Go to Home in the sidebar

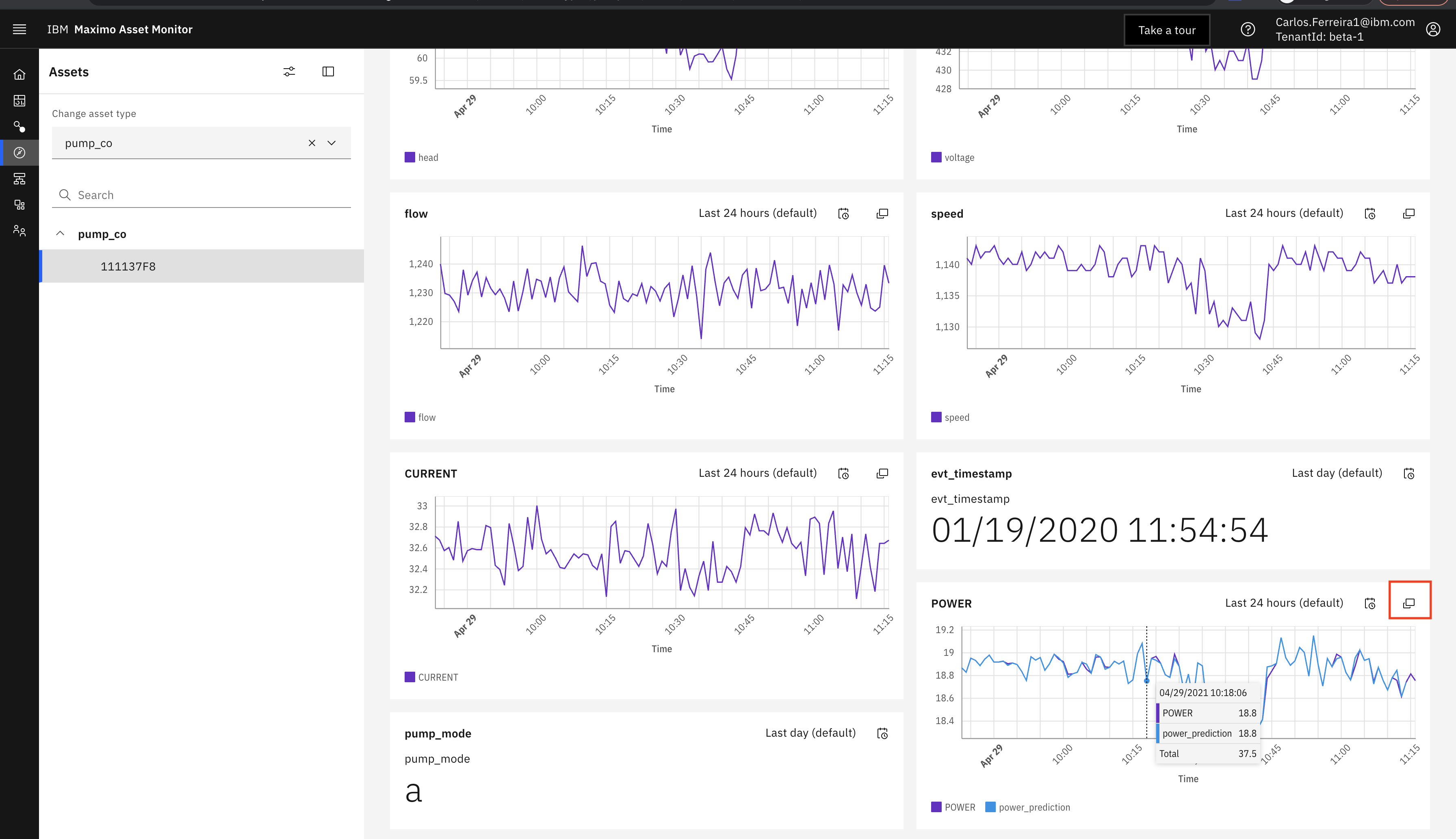pyautogui.click(x=19, y=74)
